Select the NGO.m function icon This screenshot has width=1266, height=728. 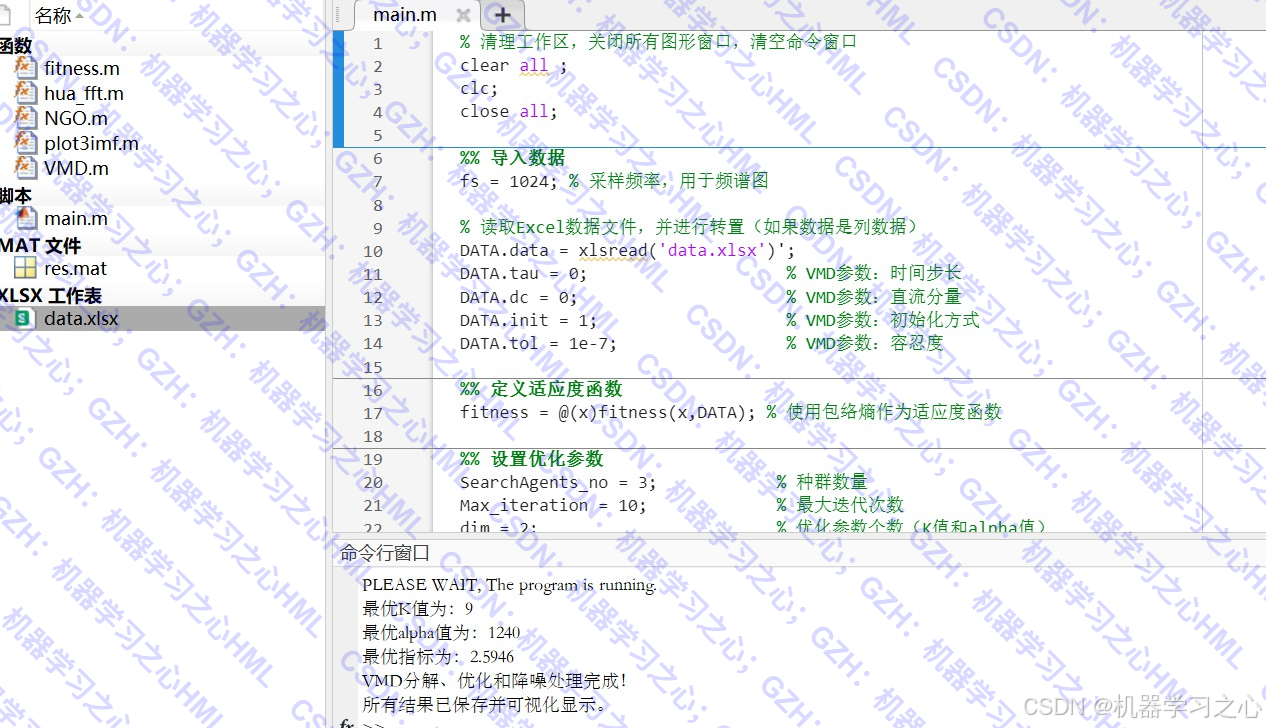25,118
